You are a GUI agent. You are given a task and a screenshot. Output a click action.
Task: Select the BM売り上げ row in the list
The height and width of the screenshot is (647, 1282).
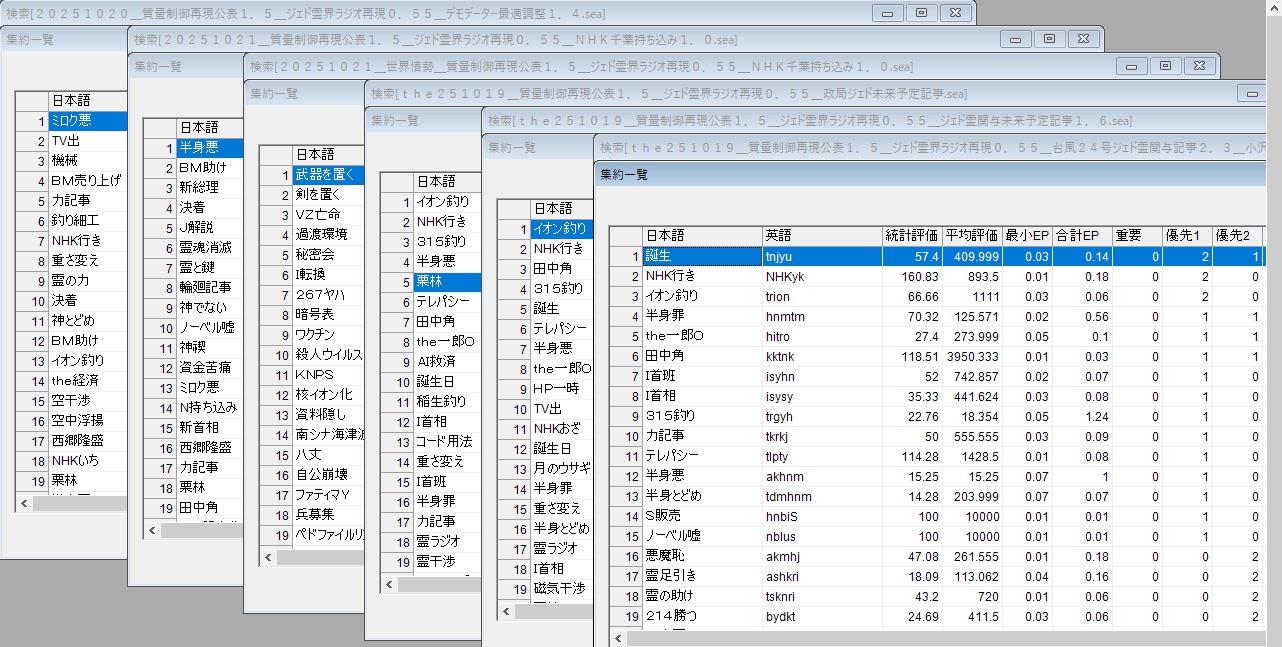click(x=86, y=181)
